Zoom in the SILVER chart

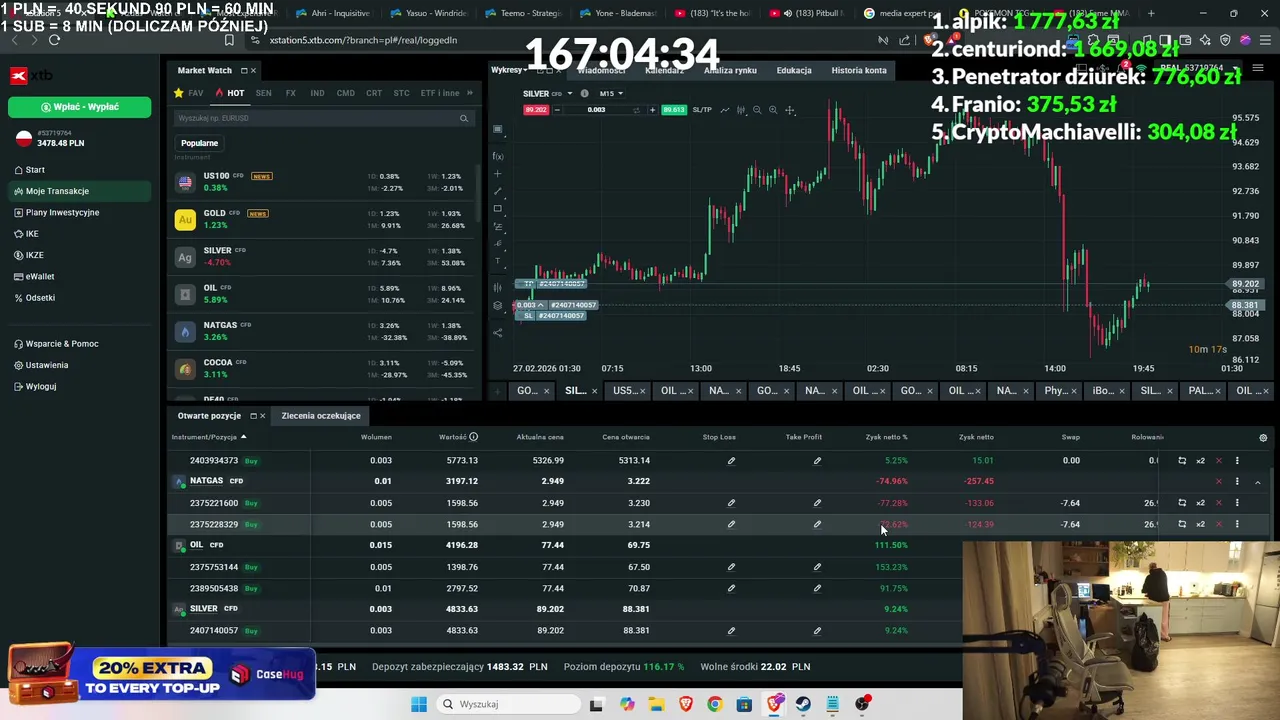773,110
